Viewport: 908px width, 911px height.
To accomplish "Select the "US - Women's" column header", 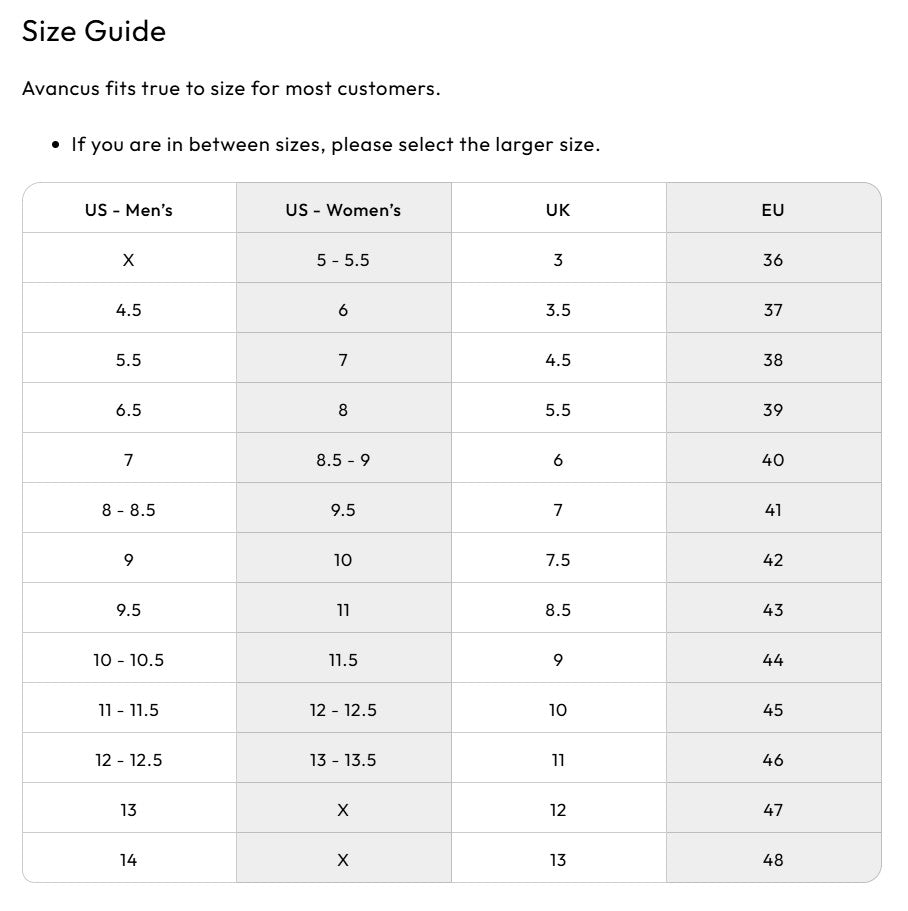I will 343,210.
